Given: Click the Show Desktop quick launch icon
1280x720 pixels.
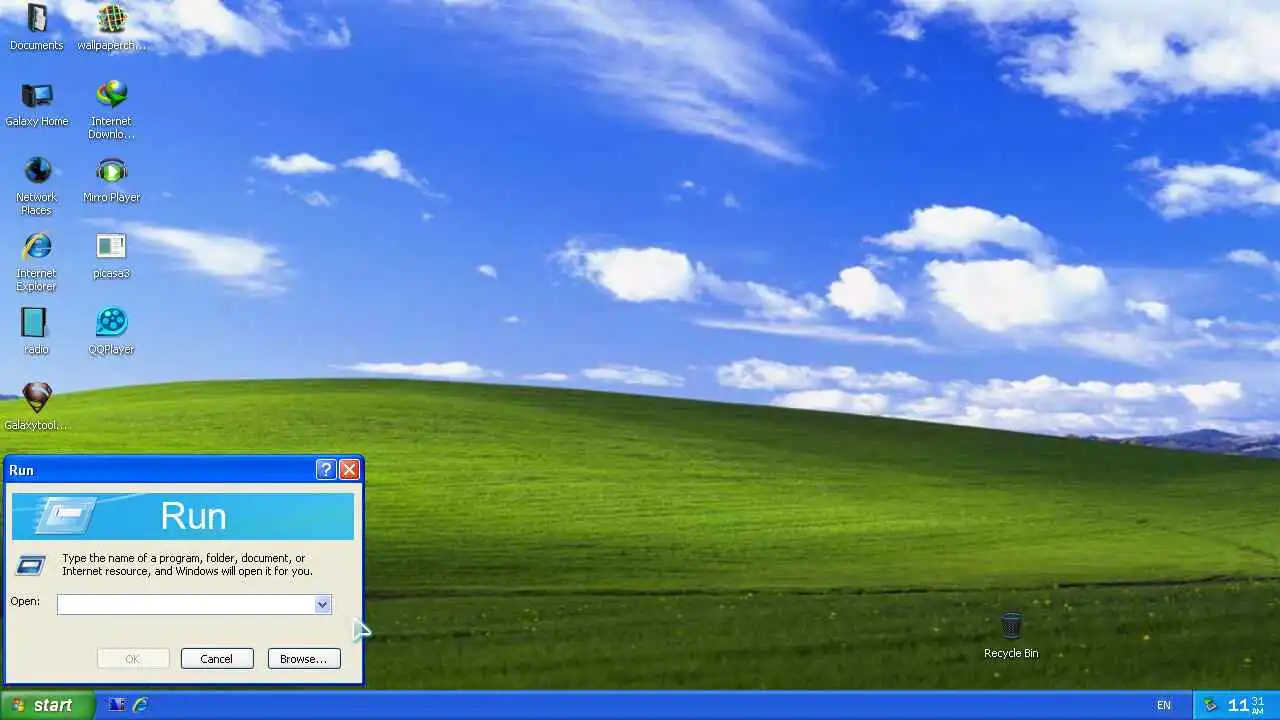Looking at the screenshot, I should (117, 705).
